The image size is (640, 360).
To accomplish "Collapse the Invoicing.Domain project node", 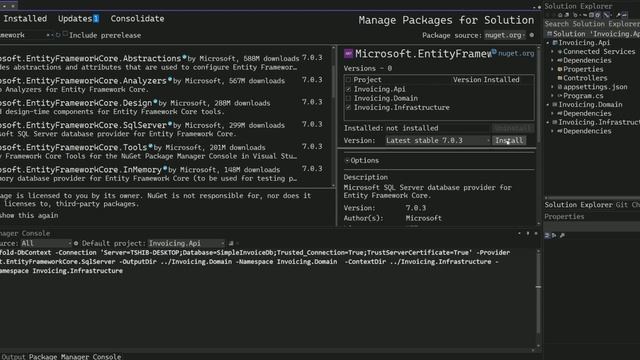I will pos(548,105).
